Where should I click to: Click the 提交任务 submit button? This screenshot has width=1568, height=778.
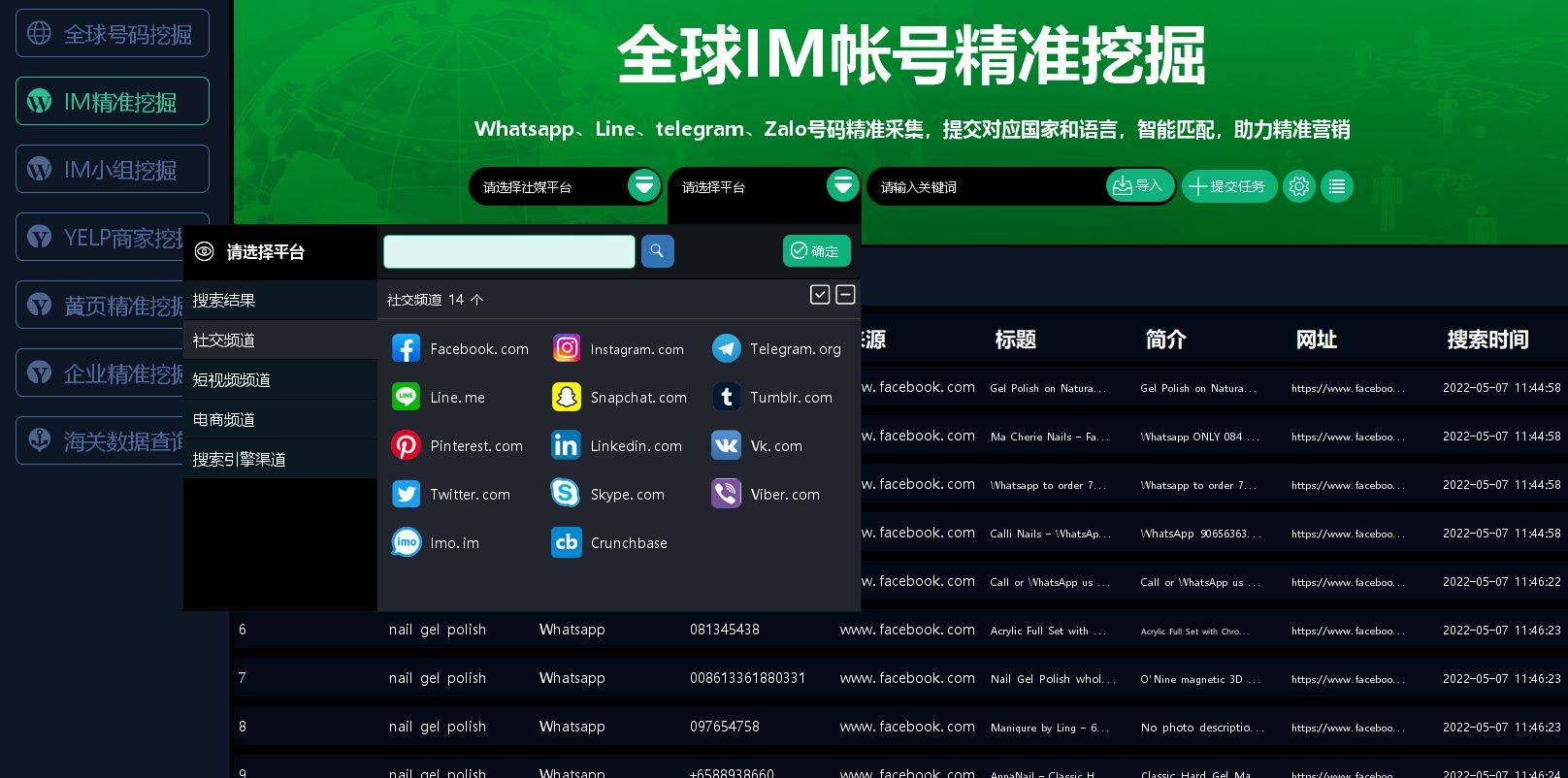pyautogui.click(x=1229, y=186)
